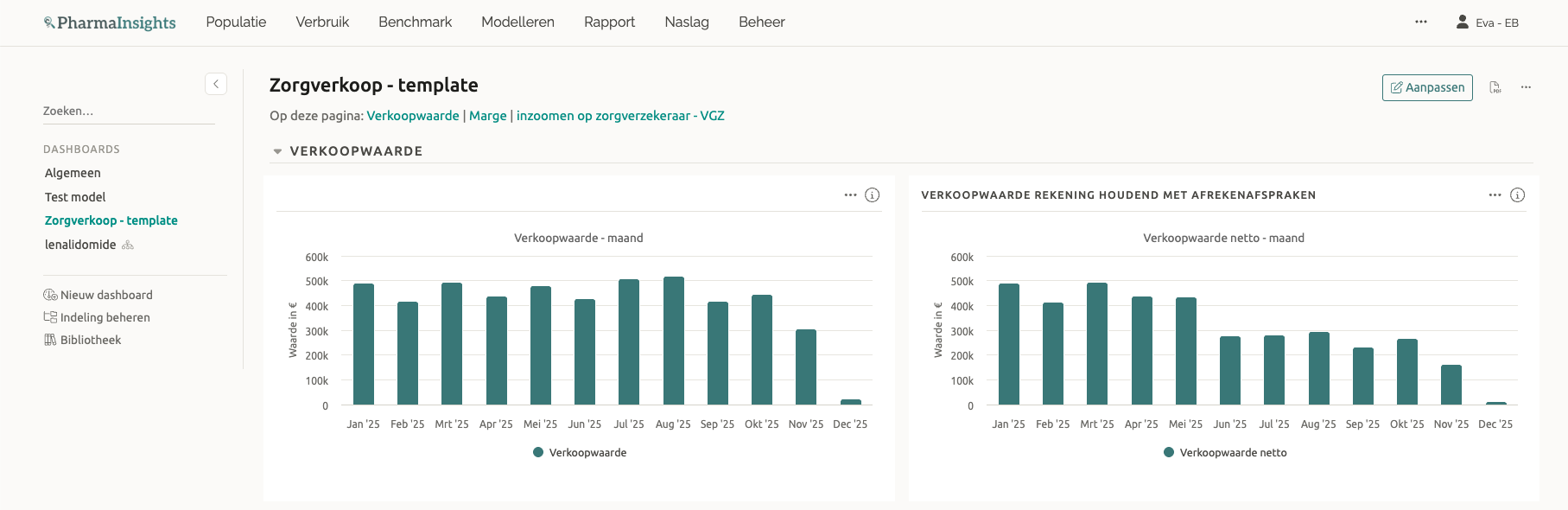The image size is (1568, 510).
Task: Jump to the Marge section link
Action: (x=488, y=116)
